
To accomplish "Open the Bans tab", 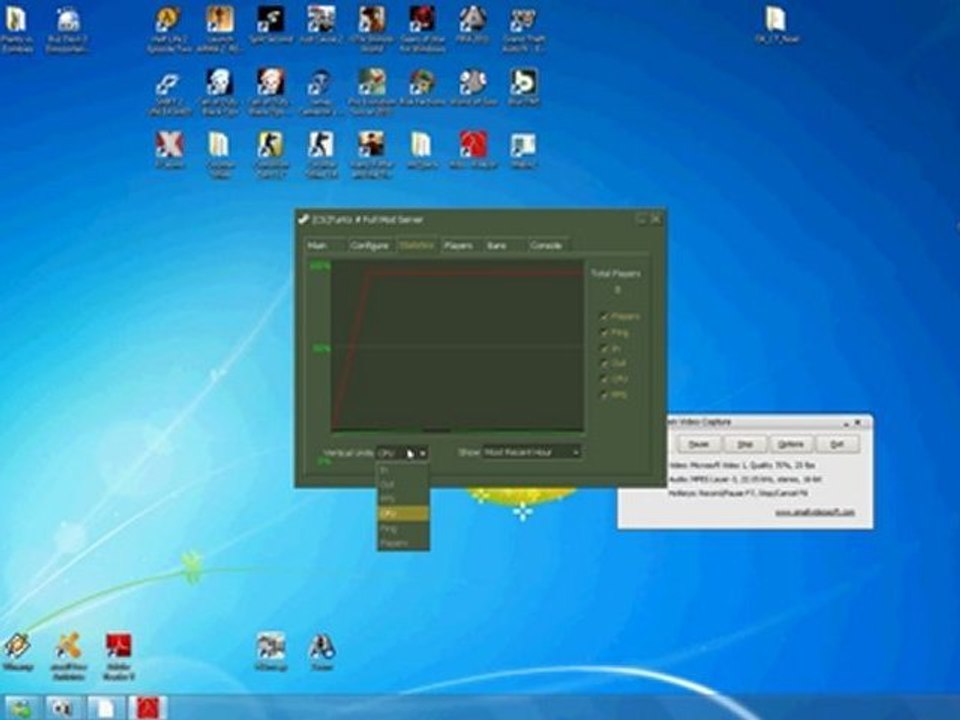I will [x=503, y=246].
